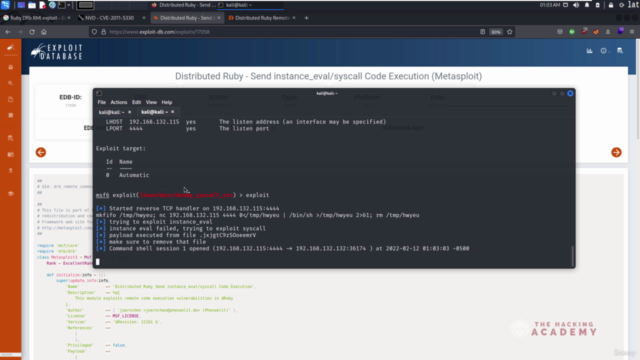Launch the terminal emulator panel icon
This screenshot has height=360, width=640.
[x=62, y=5]
